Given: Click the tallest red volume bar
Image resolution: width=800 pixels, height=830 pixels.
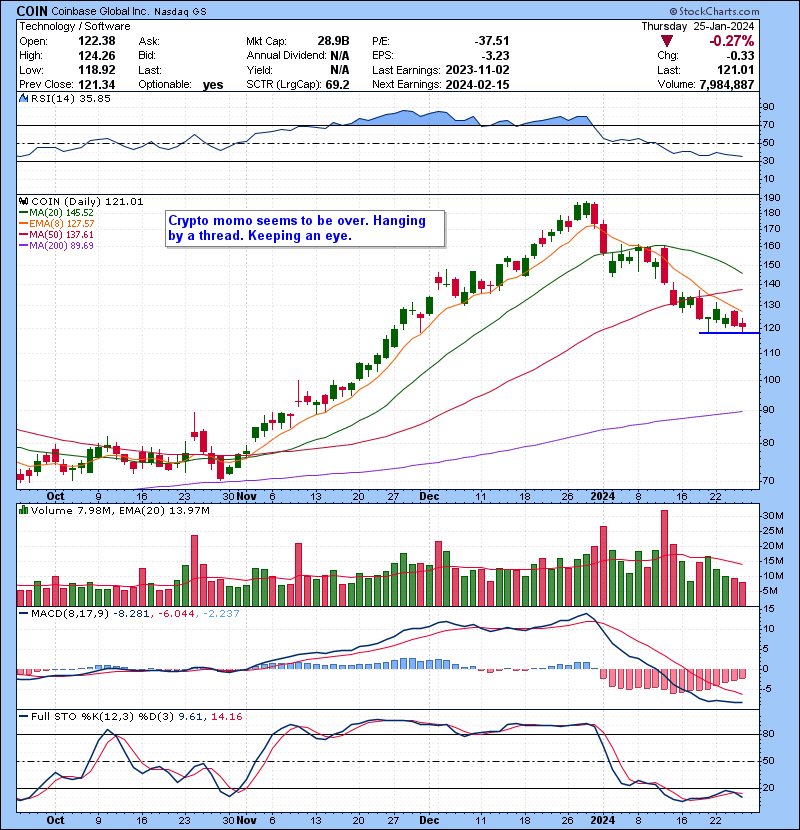Looking at the screenshot, I should coord(664,558).
